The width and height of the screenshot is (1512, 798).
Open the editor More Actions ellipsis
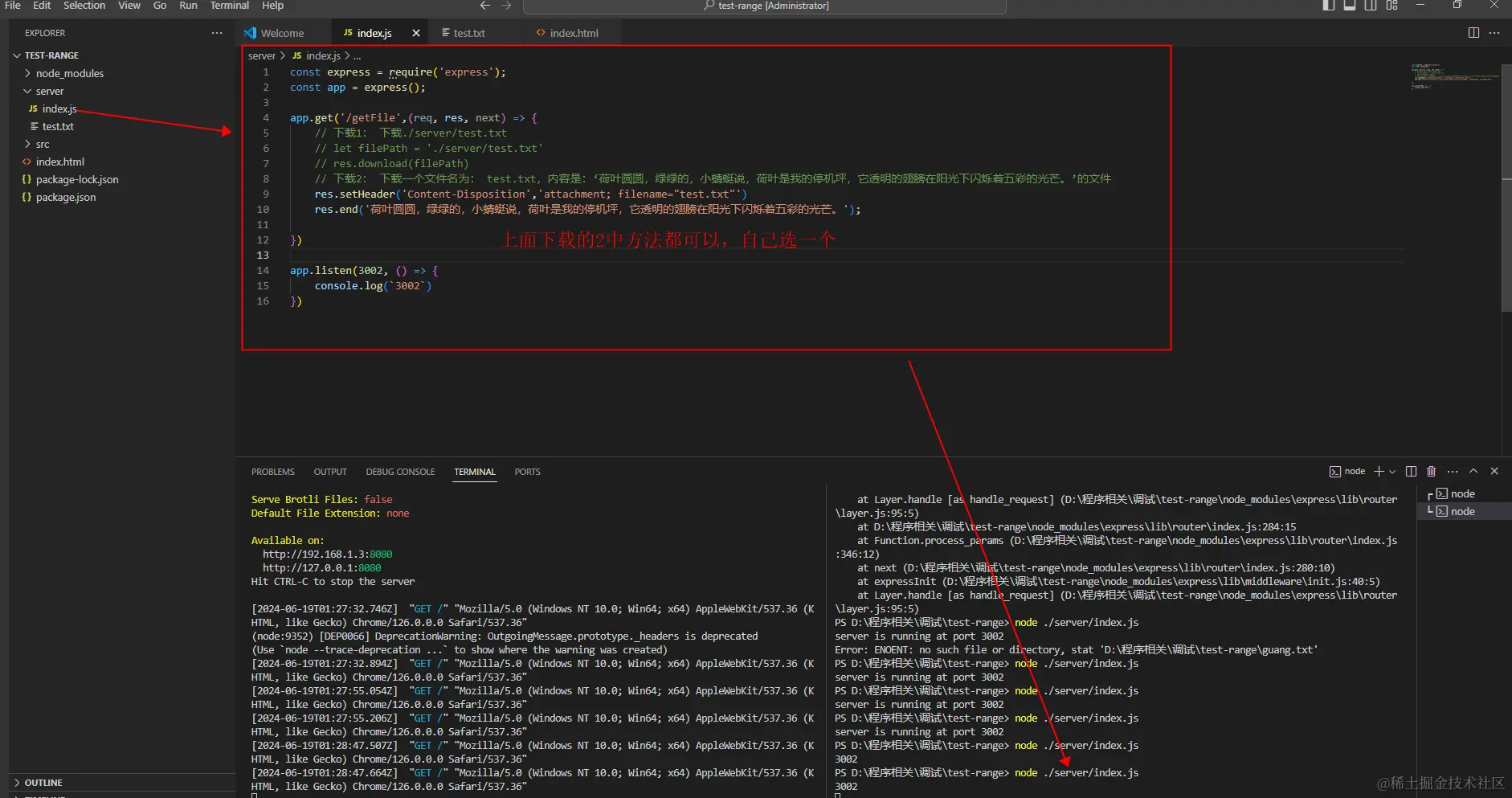(1494, 33)
